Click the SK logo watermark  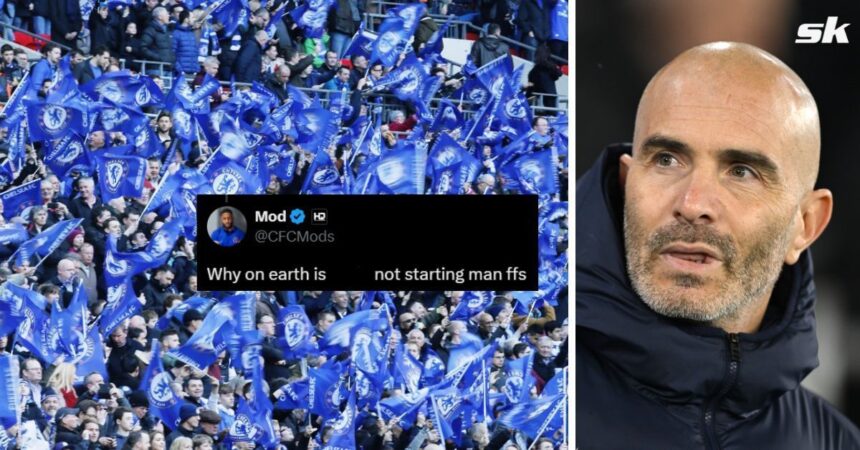pos(822,31)
